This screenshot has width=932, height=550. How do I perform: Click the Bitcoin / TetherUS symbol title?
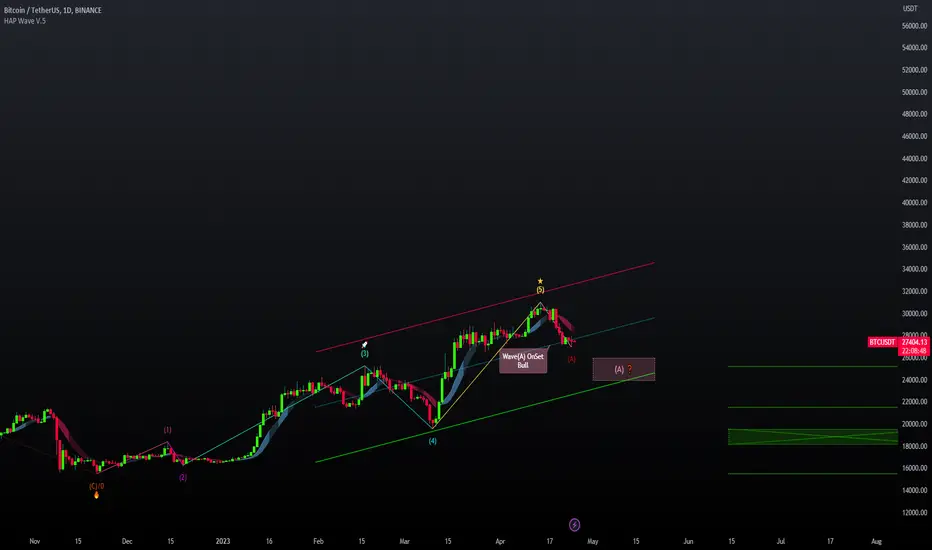coord(52,10)
